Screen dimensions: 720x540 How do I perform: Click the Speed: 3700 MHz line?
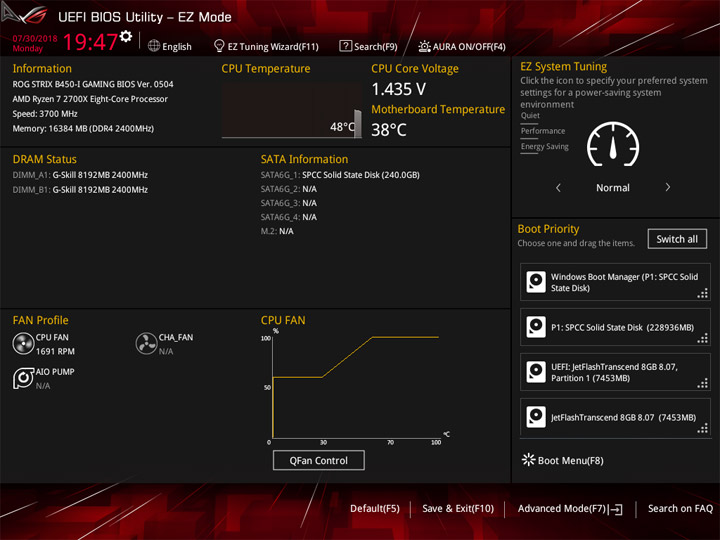coord(45,113)
